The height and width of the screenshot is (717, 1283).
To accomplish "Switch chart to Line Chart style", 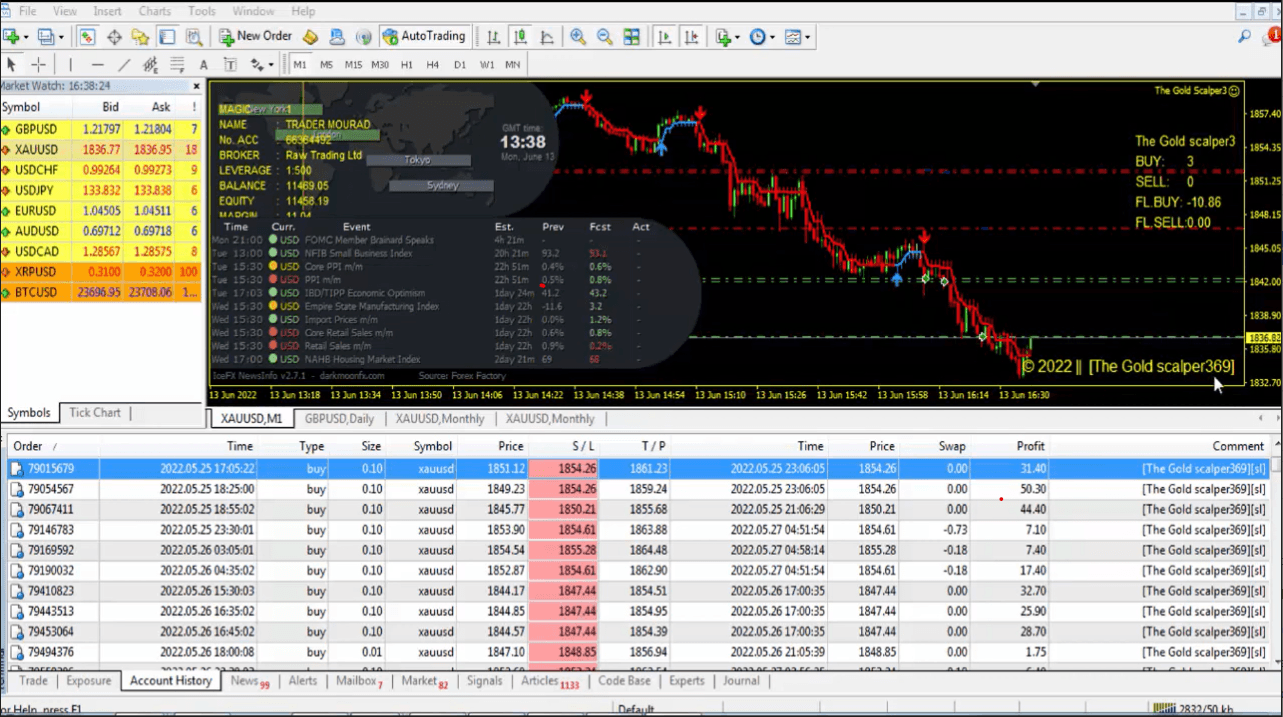I will [546, 37].
